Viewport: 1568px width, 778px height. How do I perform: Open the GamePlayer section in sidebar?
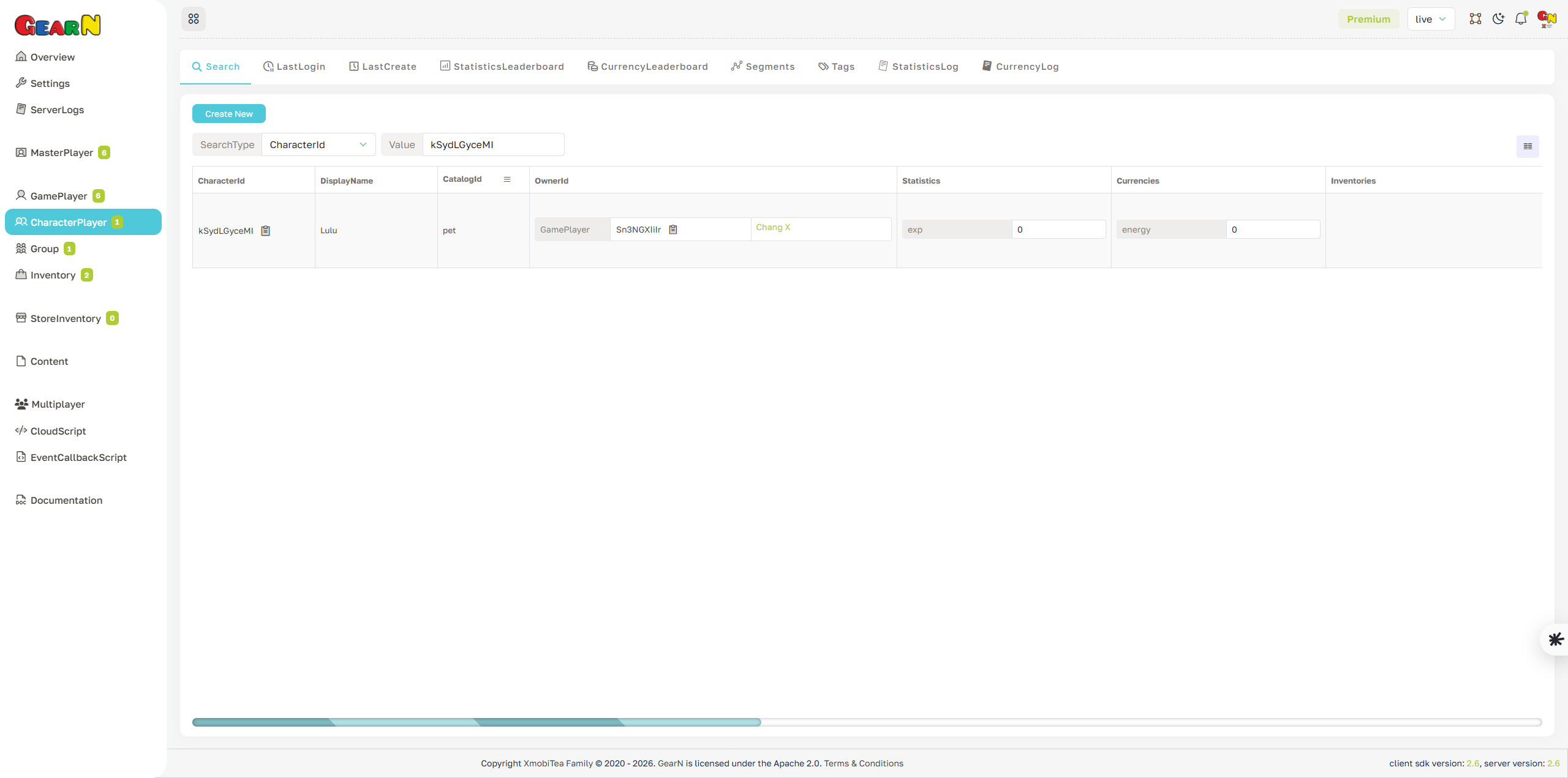tap(58, 195)
